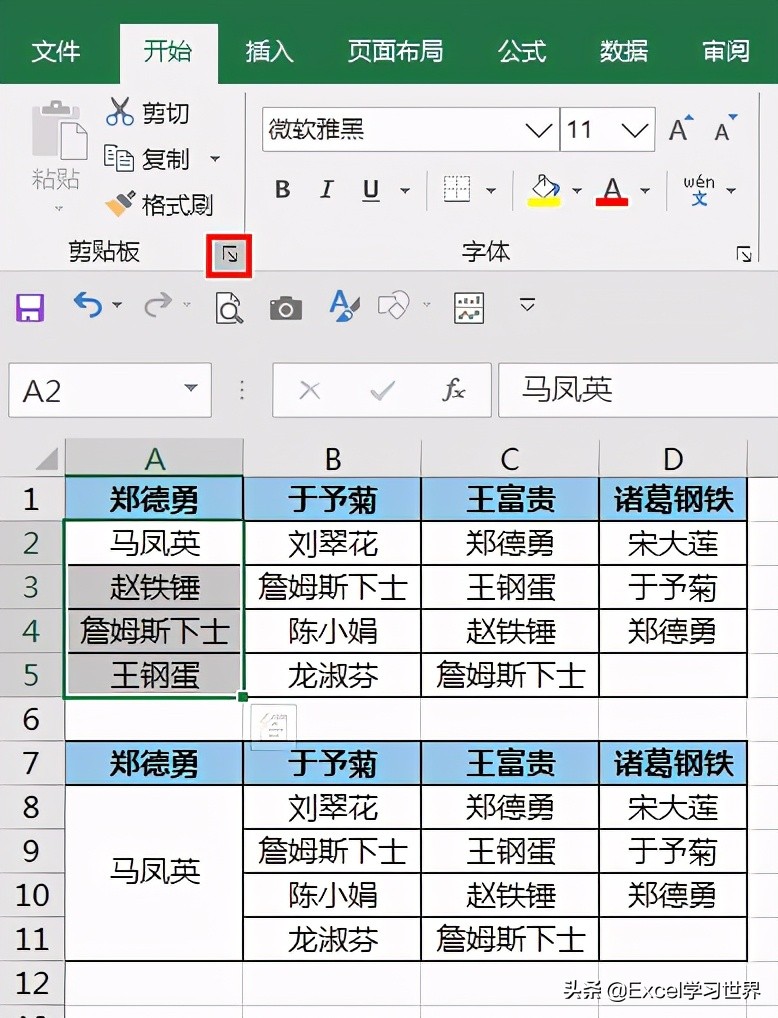The height and width of the screenshot is (1018, 778).
Task: Select column D header
Action: (x=673, y=458)
